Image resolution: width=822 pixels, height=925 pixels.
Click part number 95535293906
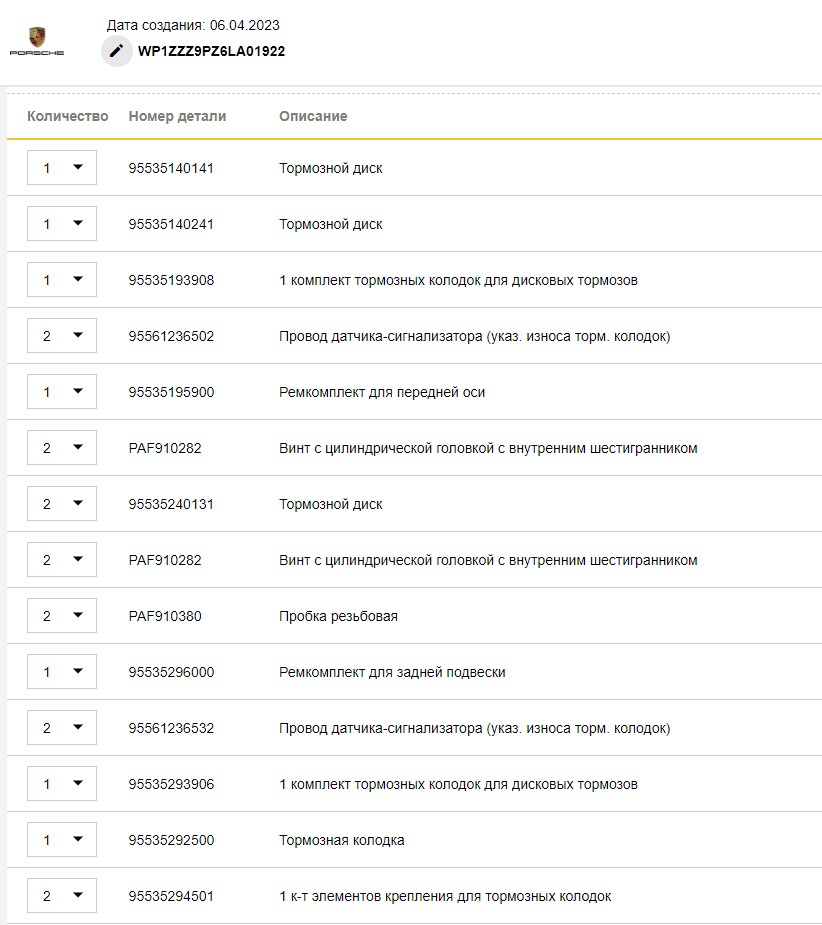tap(171, 784)
